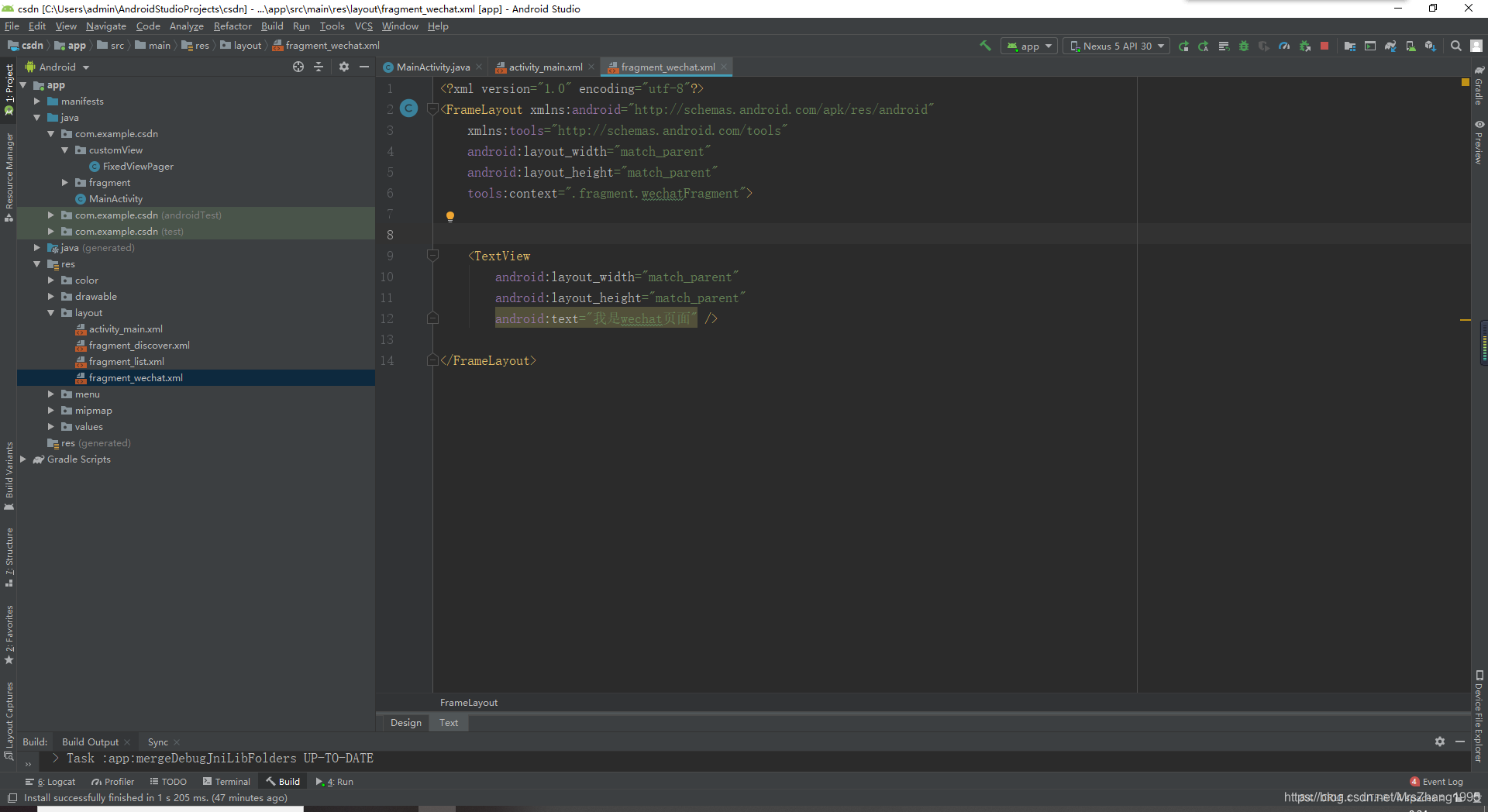This screenshot has height=812, width=1488.
Task: Open the SDK Manager icon
Action: pos(1431,46)
